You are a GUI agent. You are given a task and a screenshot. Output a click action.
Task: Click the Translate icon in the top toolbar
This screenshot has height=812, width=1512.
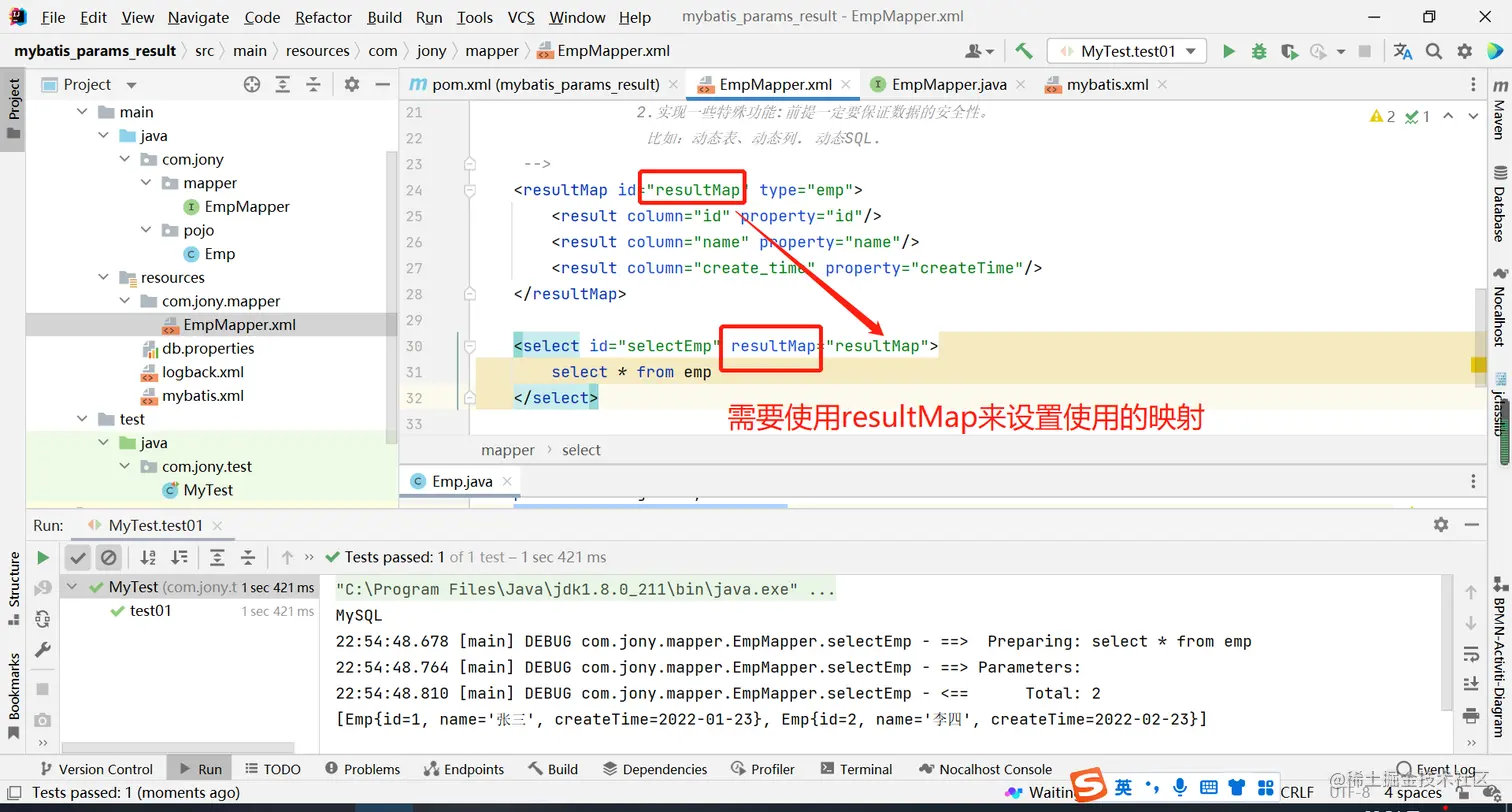pos(1403,51)
